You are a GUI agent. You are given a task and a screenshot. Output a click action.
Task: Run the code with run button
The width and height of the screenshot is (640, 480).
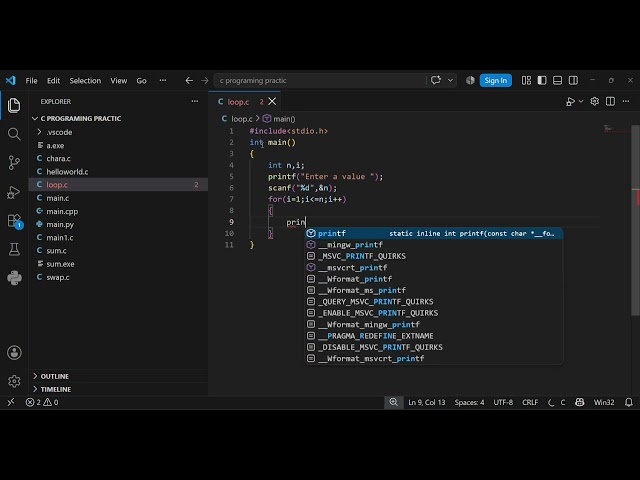click(570, 102)
